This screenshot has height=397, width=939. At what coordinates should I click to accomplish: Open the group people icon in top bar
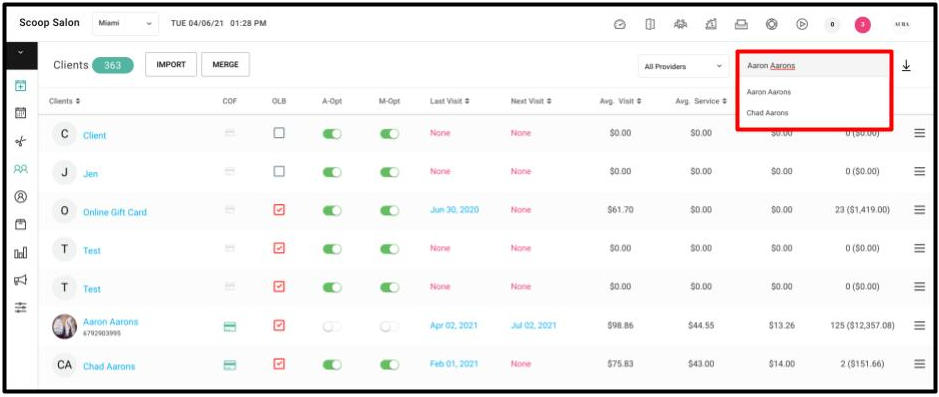680,24
